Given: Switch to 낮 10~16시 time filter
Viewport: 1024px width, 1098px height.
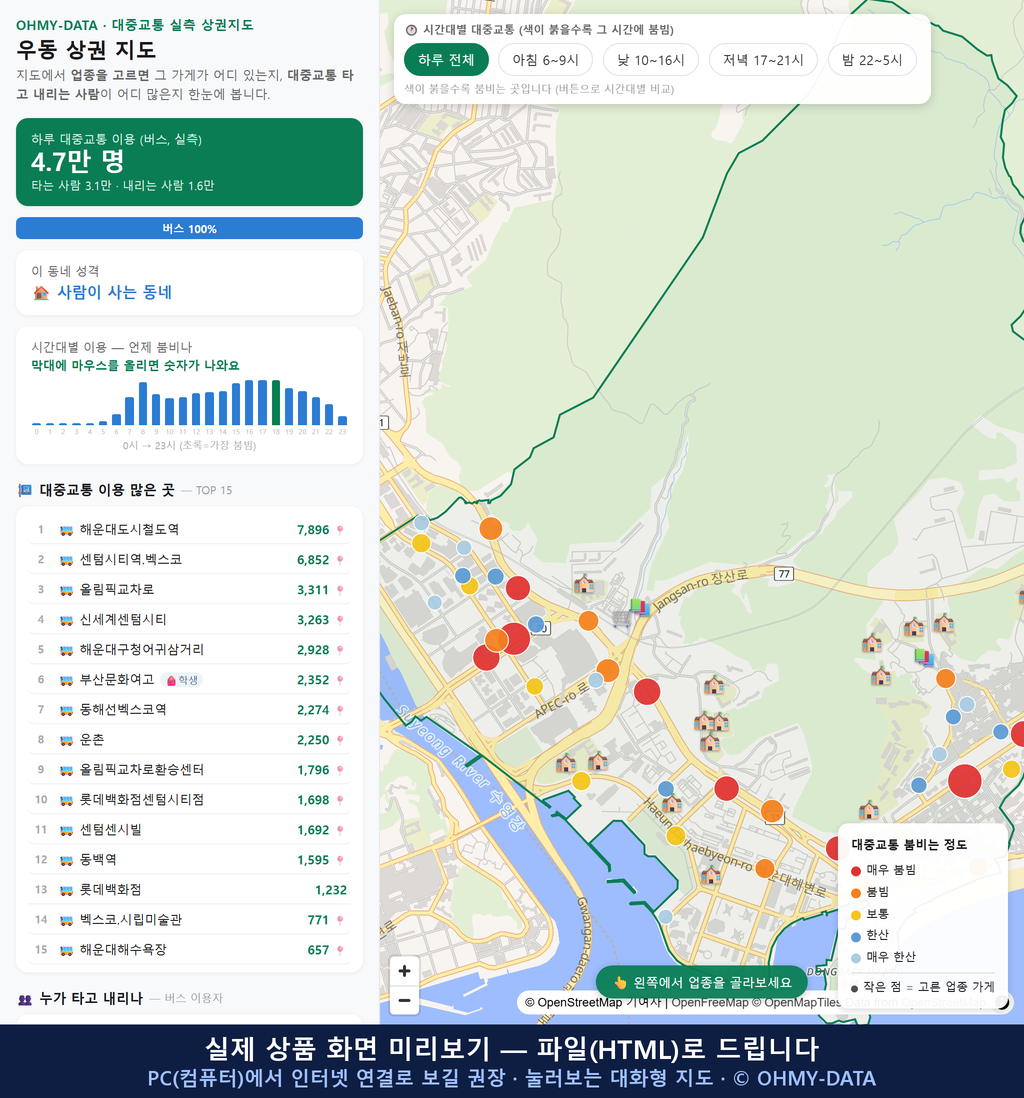Looking at the screenshot, I should pos(651,60).
